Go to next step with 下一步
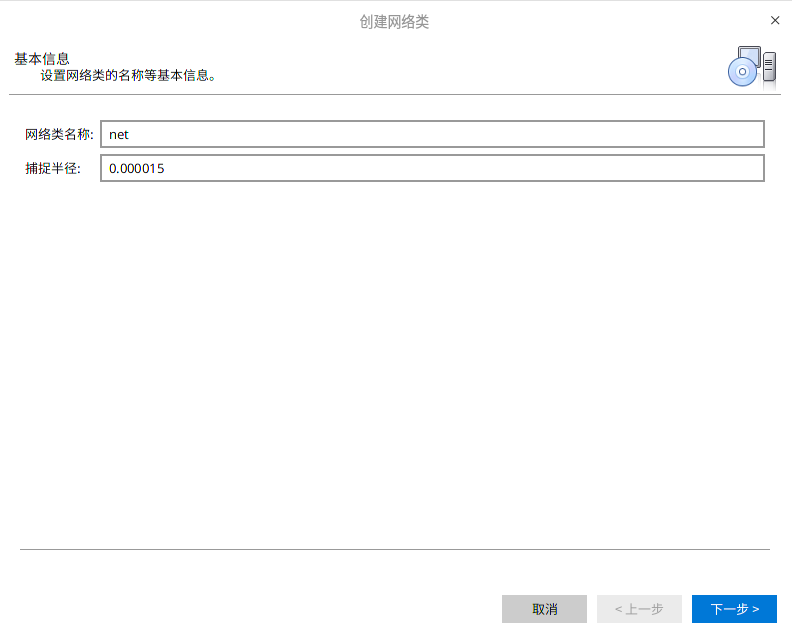 tap(734, 609)
